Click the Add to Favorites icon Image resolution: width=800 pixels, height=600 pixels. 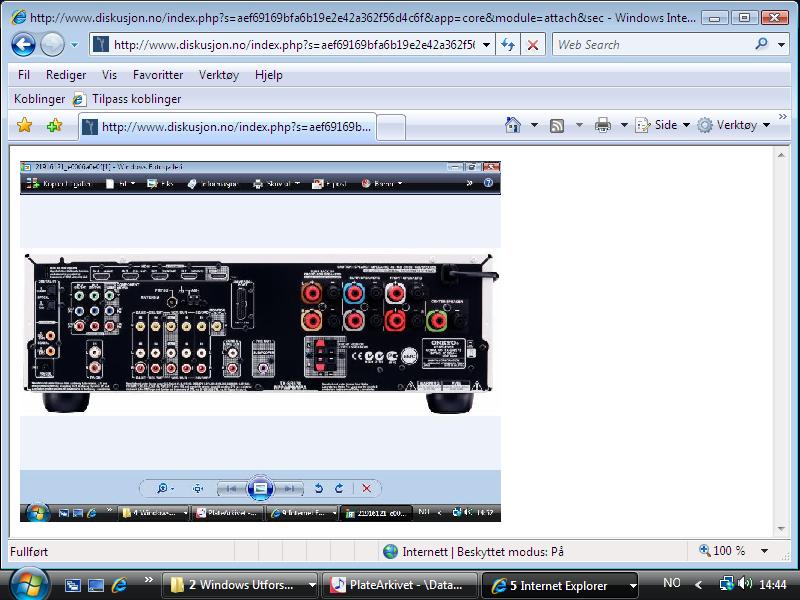coord(54,125)
